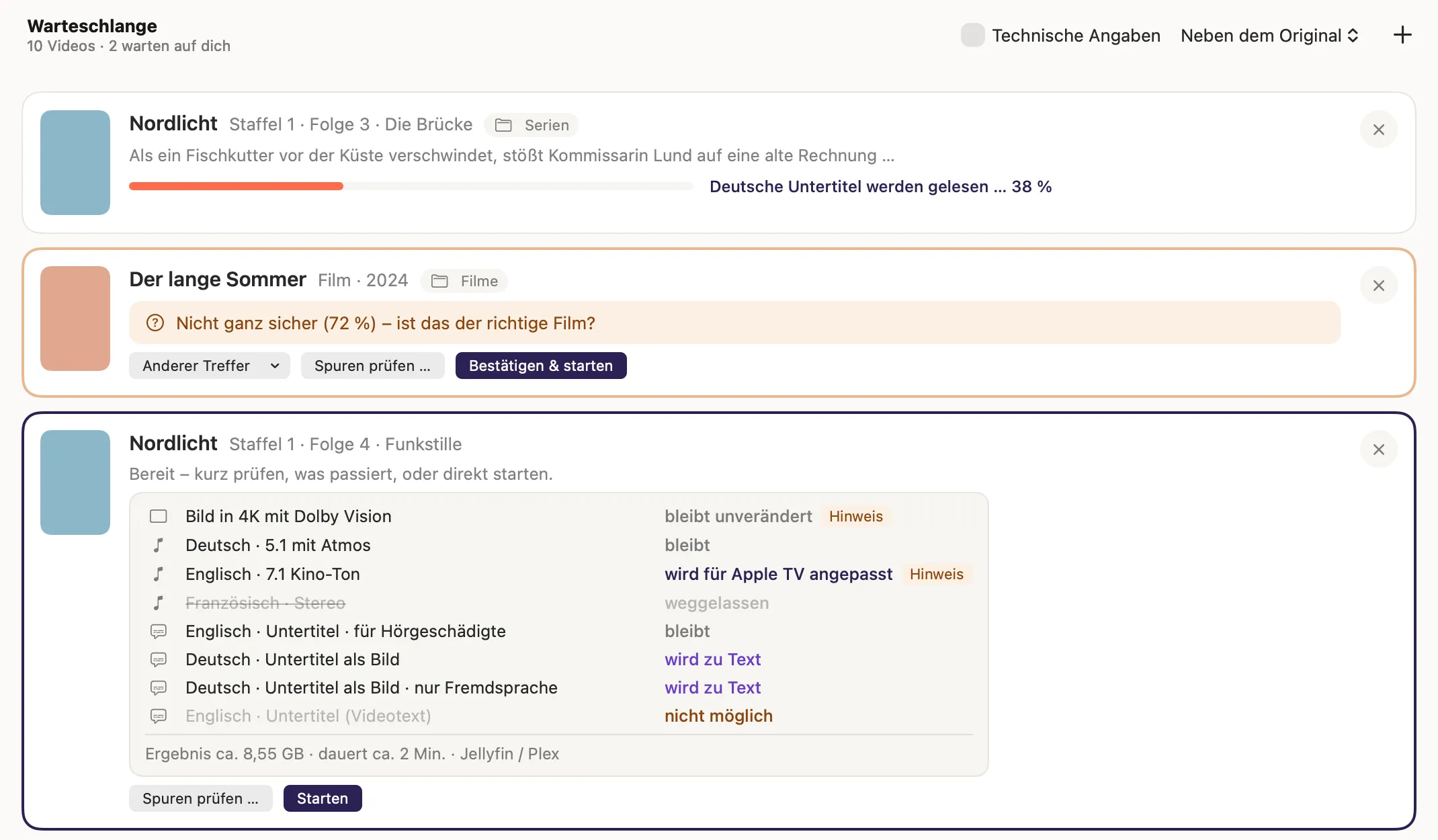The height and width of the screenshot is (840, 1438).
Task: Open the Anderer Treffer dropdown
Action: coord(210,366)
